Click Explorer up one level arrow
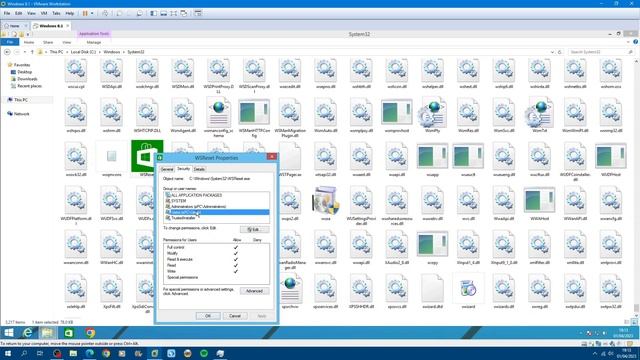Viewport: 640px width, 360px height. click(32, 52)
